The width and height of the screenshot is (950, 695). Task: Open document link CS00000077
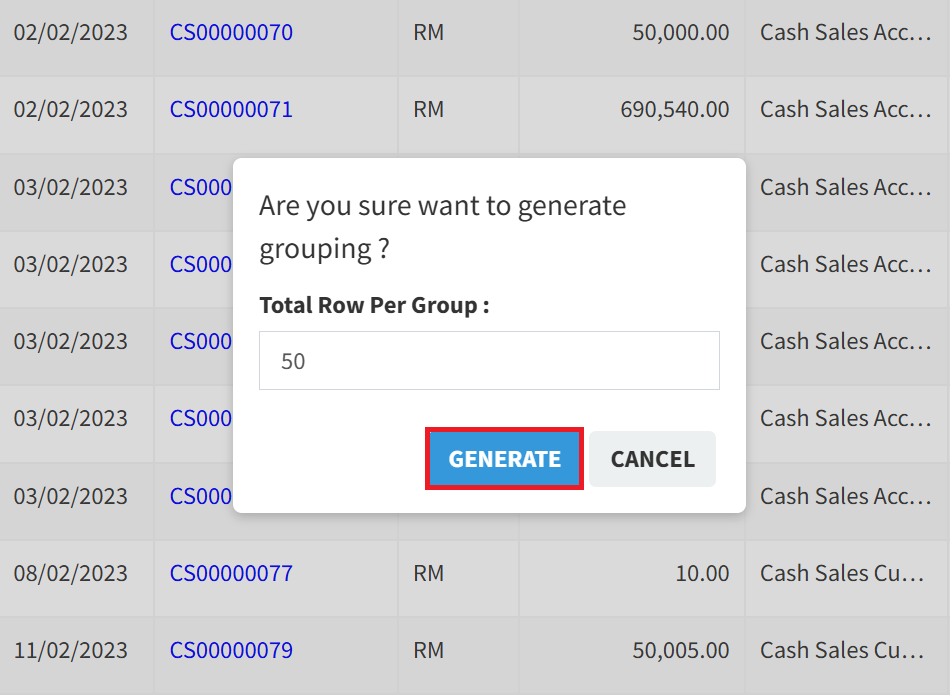pos(231,573)
